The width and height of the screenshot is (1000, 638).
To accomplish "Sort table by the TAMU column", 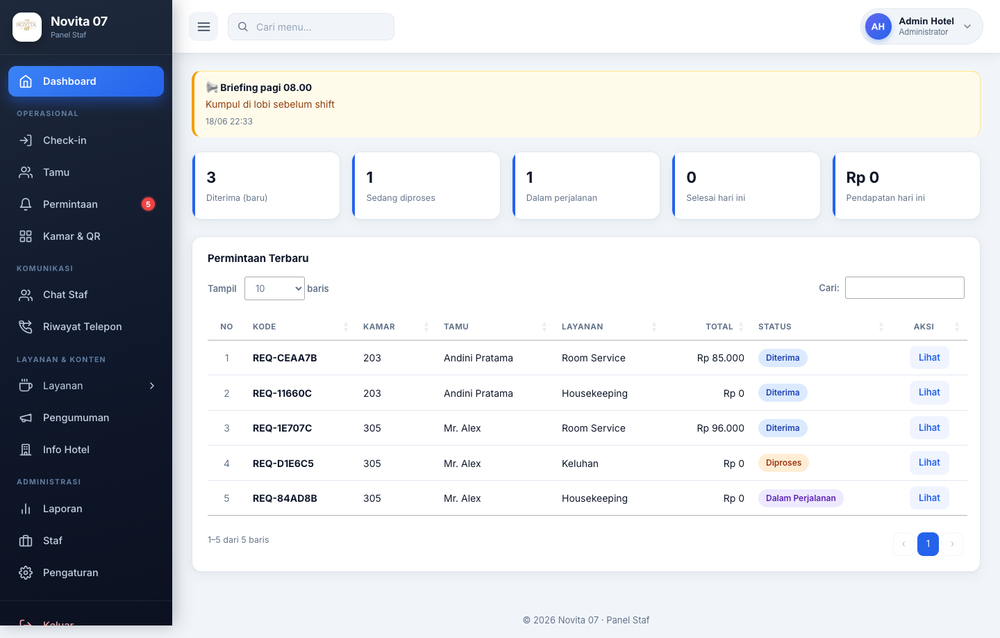I will (x=496, y=327).
